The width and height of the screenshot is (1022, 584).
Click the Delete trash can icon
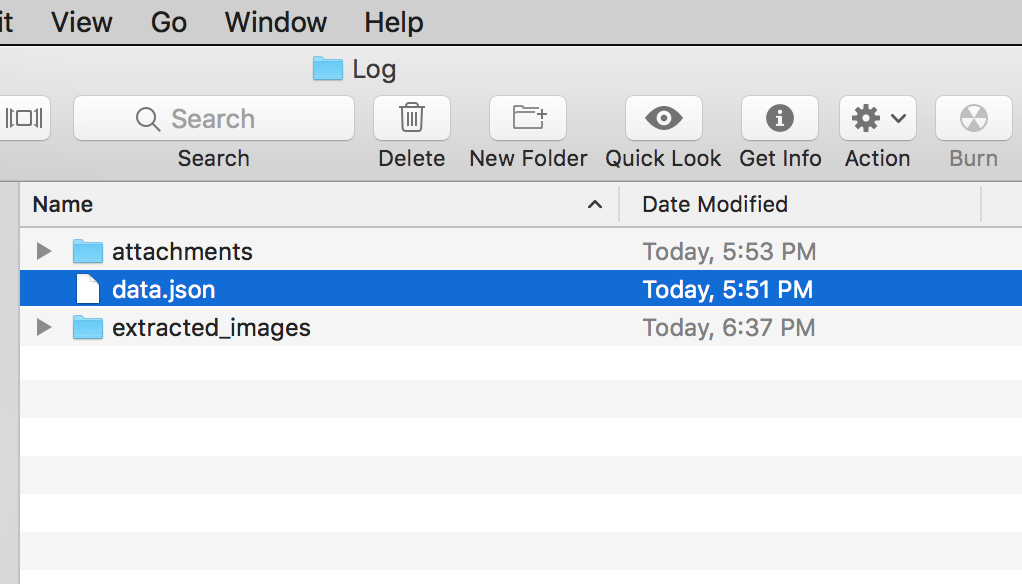click(411, 118)
